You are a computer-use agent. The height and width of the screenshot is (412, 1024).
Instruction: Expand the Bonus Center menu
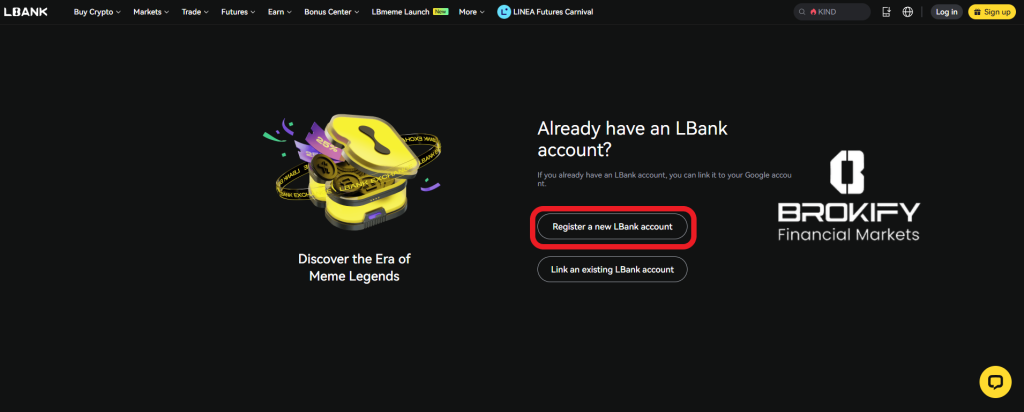(x=332, y=12)
